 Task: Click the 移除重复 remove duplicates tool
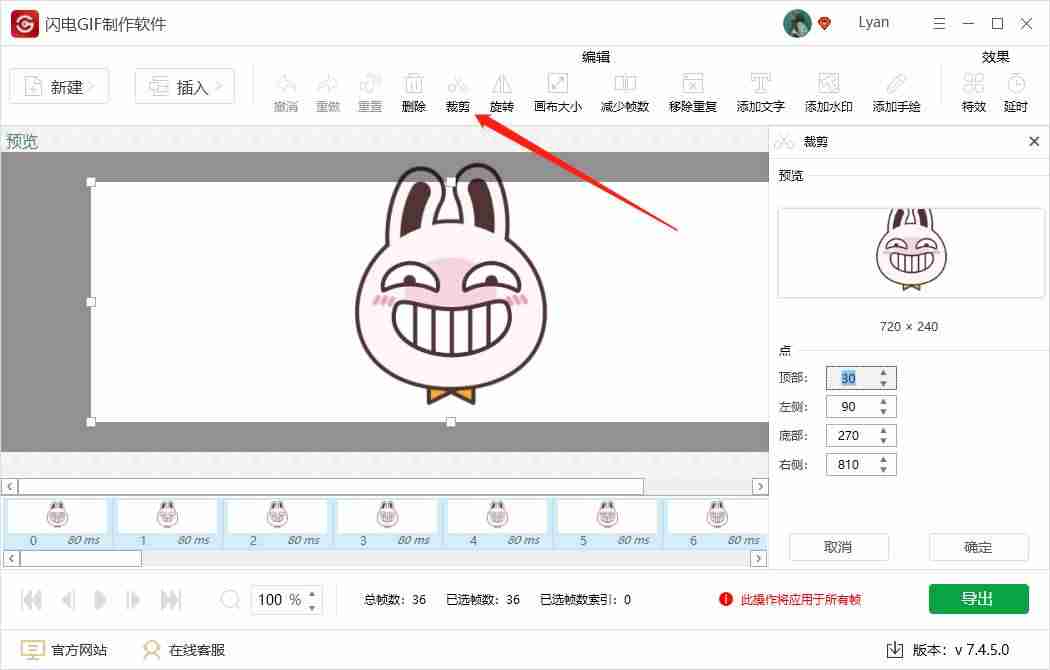692,92
